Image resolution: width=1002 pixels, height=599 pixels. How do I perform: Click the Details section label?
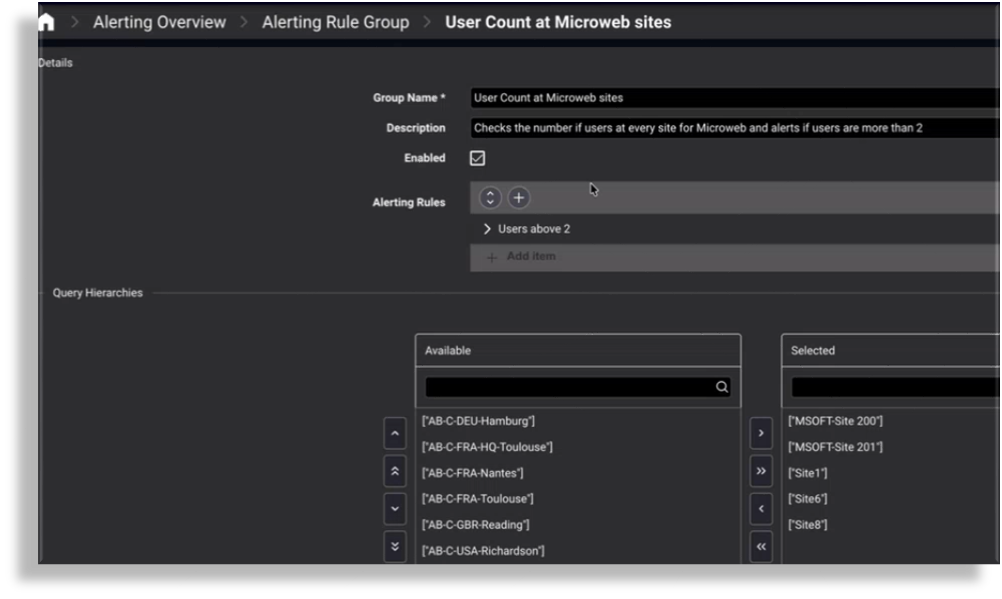click(x=55, y=63)
